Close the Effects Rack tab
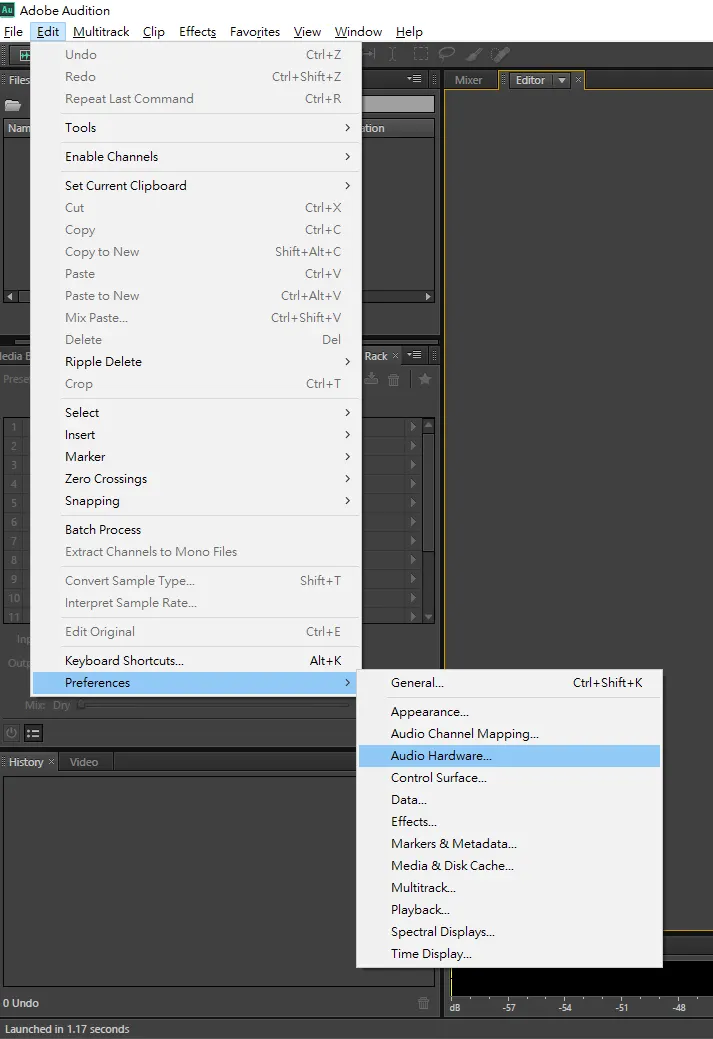This screenshot has width=713, height=1039. point(396,356)
